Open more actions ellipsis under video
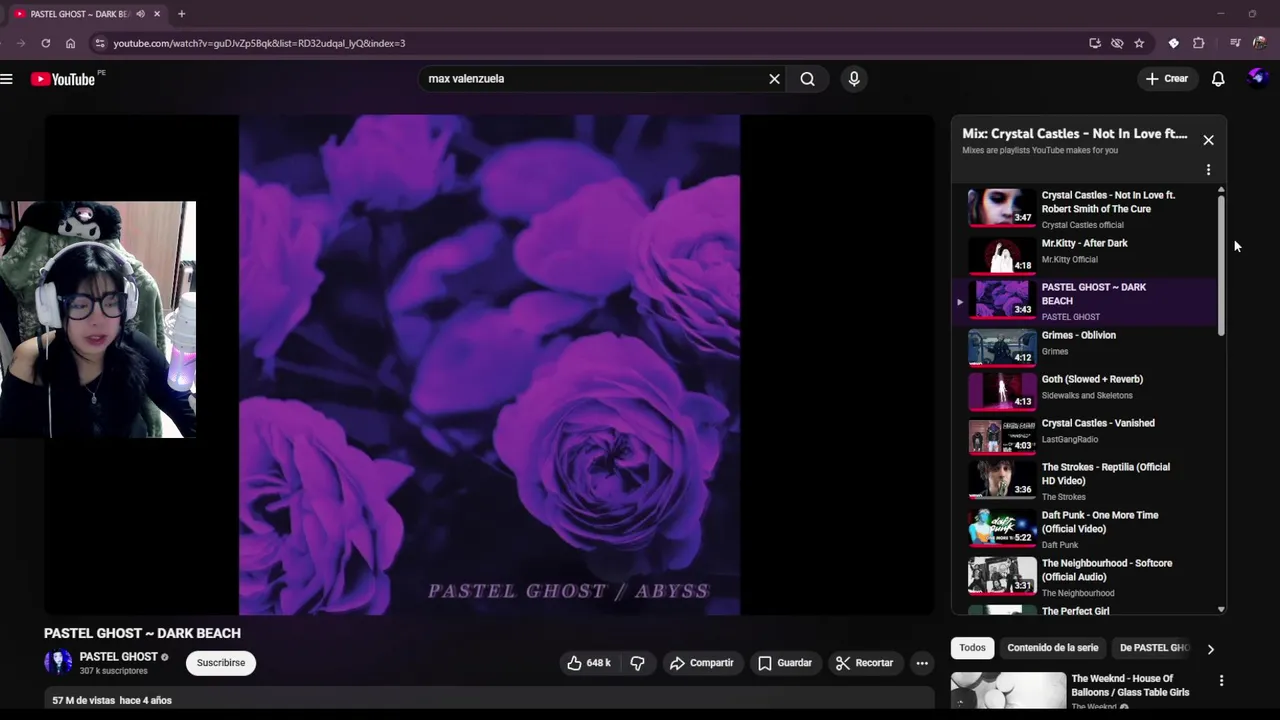The width and height of the screenshot is (1280, 720). pos(922,663)
